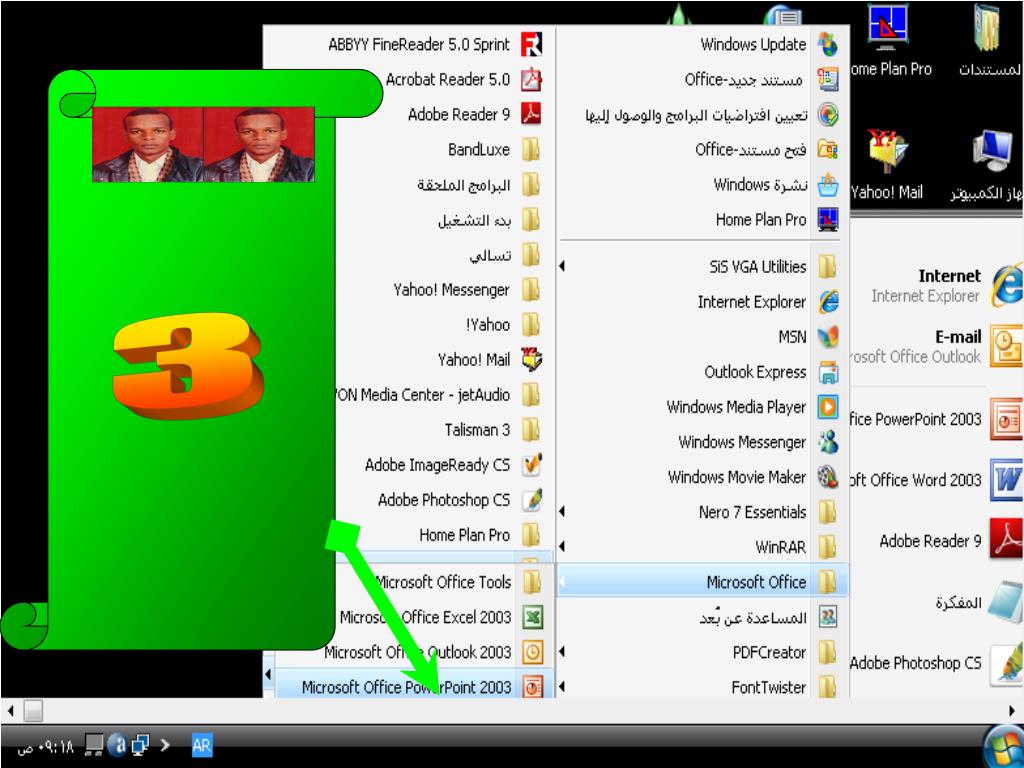Image resolution: width=1024 pixels, height=768 pixels.
Task: Click the Windows Start orb
Action: [1004, 746]
